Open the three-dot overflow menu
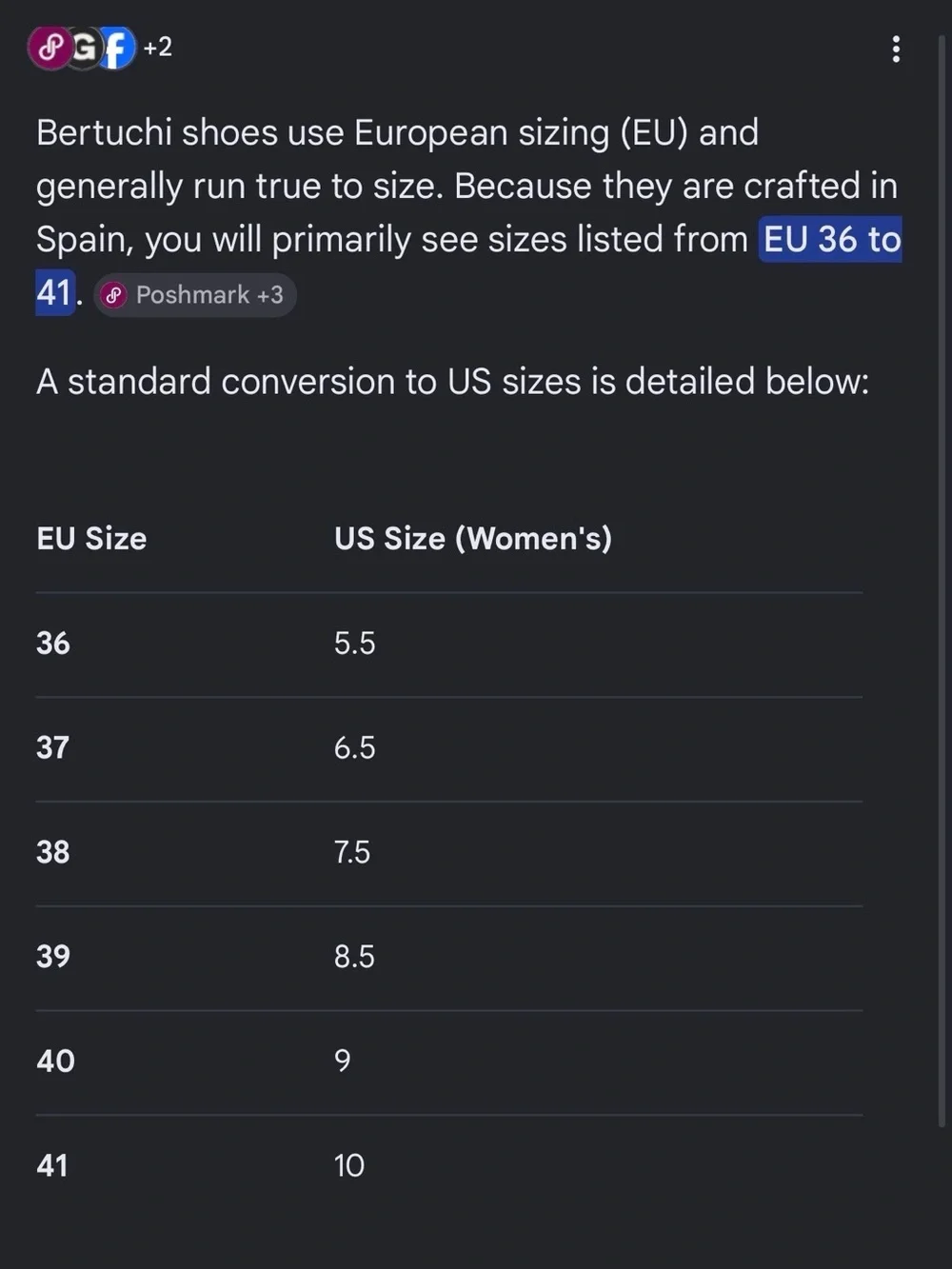Screen dimensions: 952x1269 896,49
